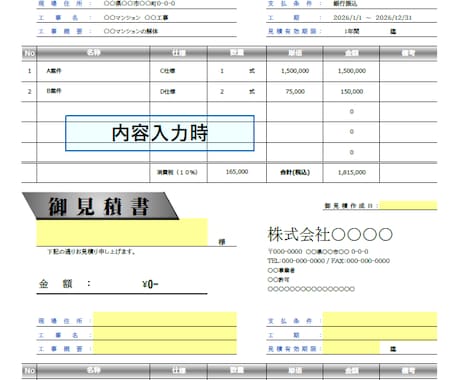
Task: Click the 2026/1/1 ~ 2026/12/31 工期 value
Action: pyautogui.click(x=372, y=18)
